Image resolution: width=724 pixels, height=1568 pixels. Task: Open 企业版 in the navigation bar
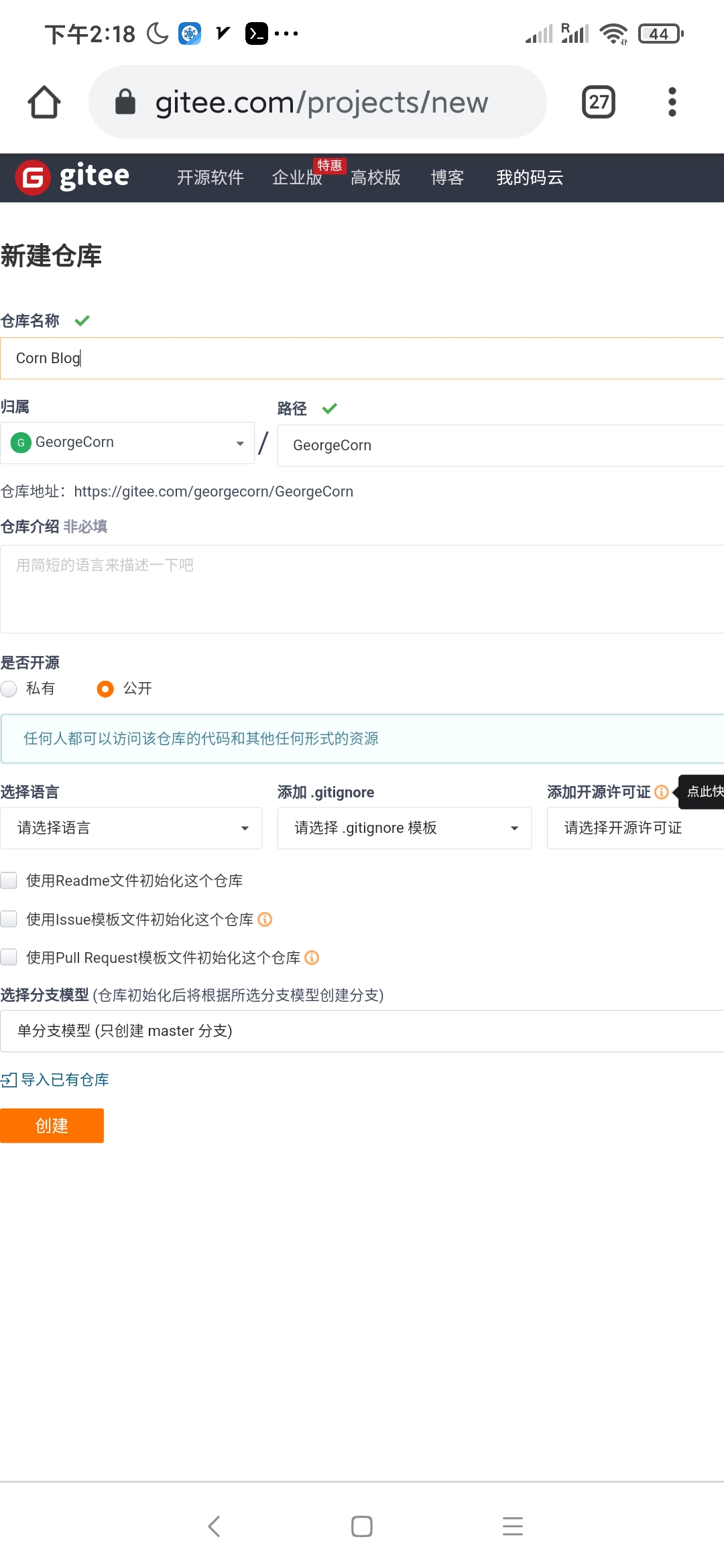coord(297,178)
